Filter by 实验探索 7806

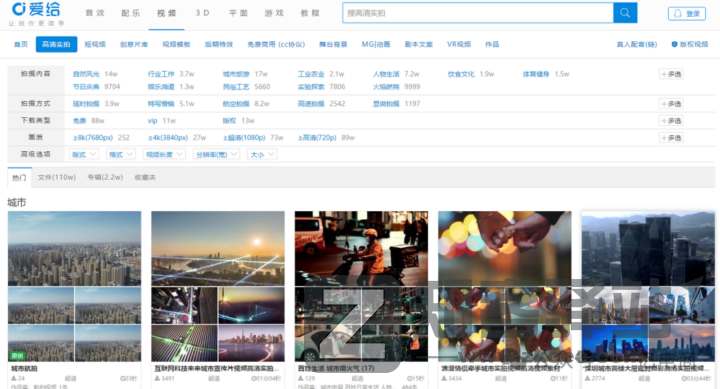(321, 86)
